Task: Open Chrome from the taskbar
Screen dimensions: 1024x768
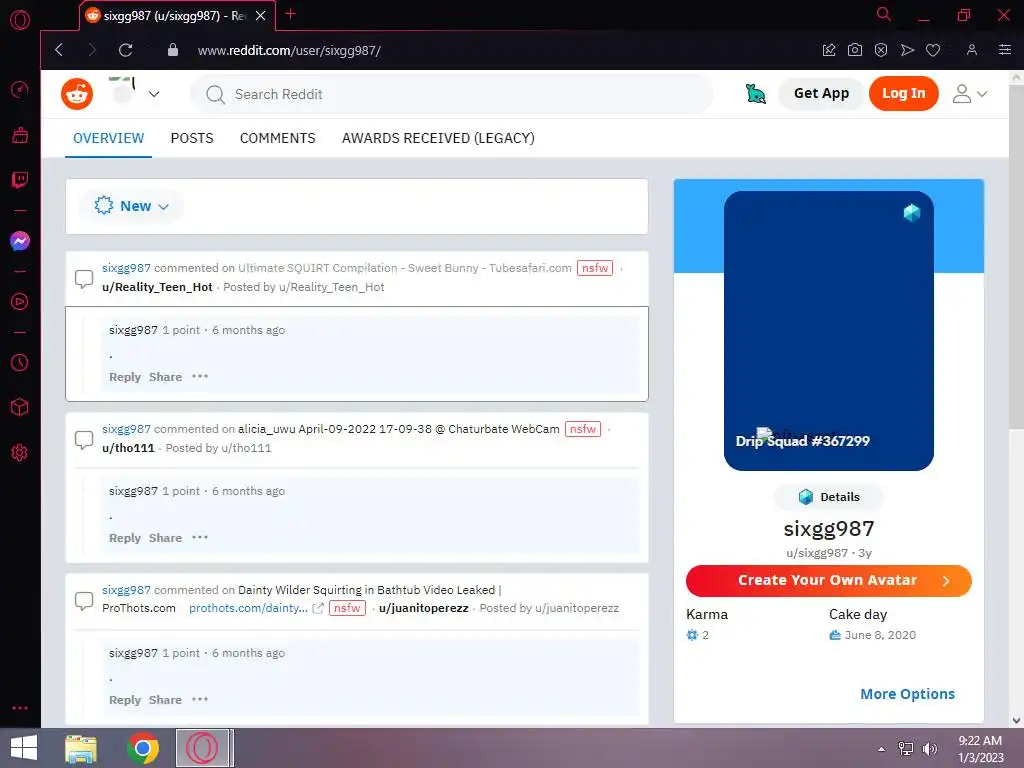Action: [x=143, y=748]
